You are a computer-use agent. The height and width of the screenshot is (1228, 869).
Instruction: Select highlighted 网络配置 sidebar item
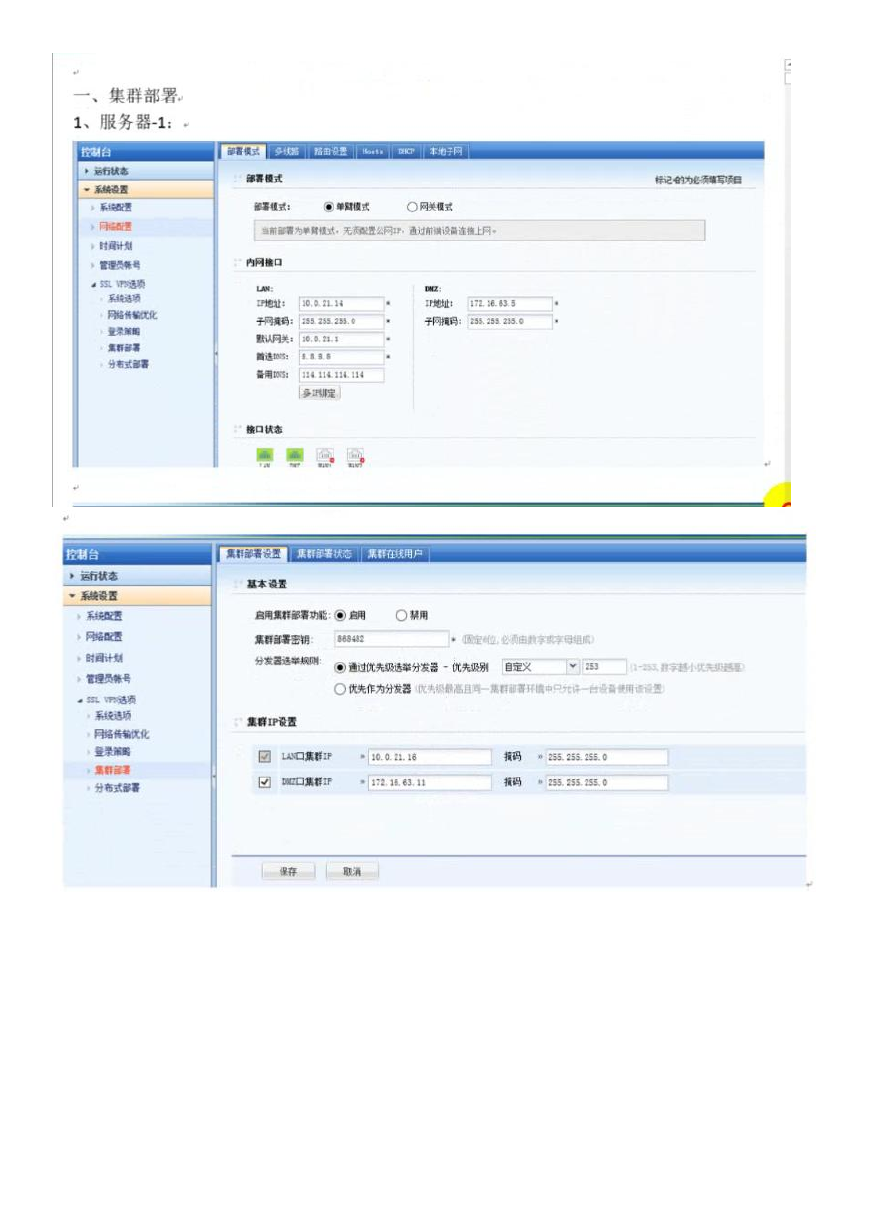pos(115,227)
